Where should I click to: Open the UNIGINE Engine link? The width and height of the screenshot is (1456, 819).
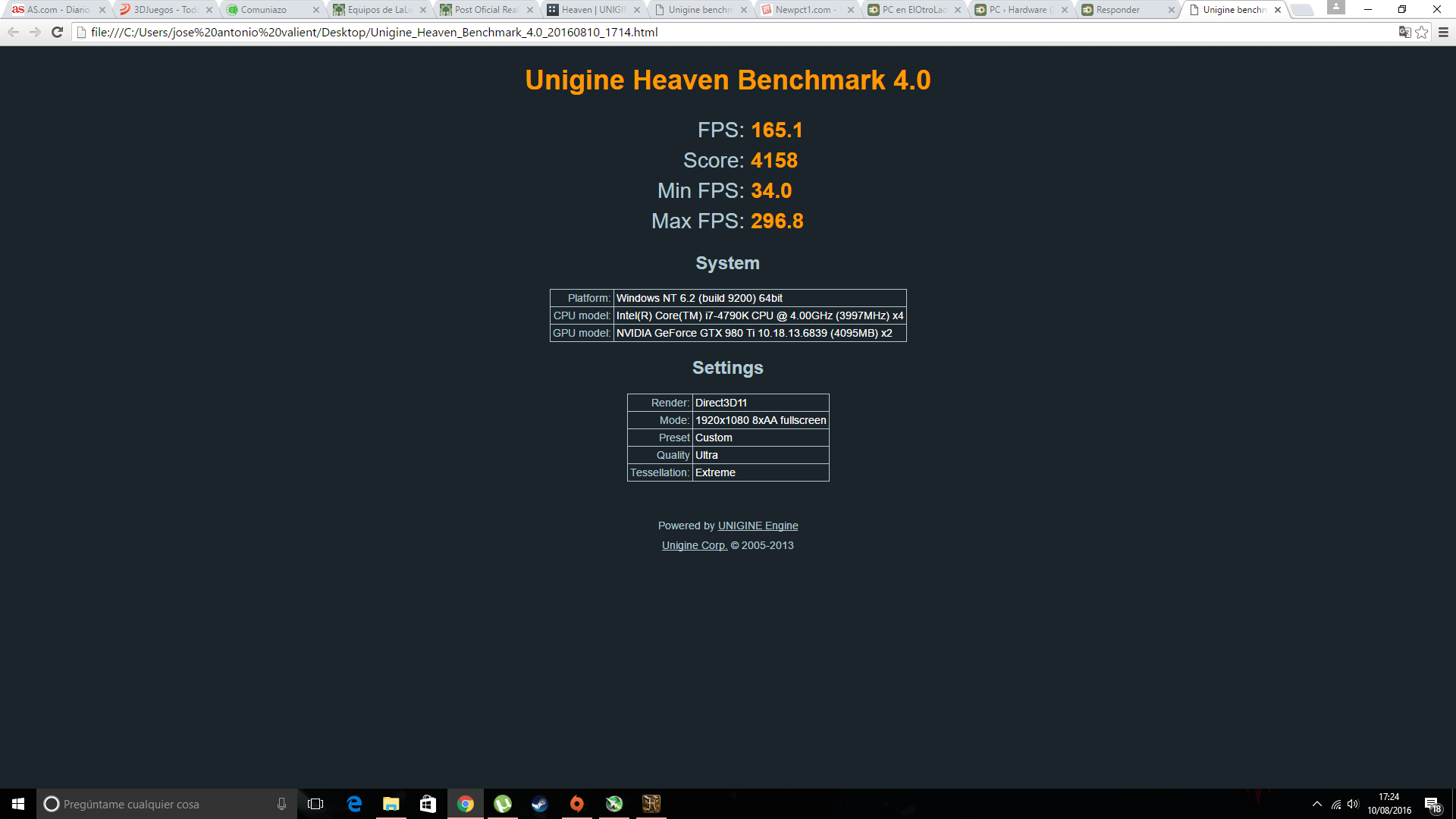point(758,526)
